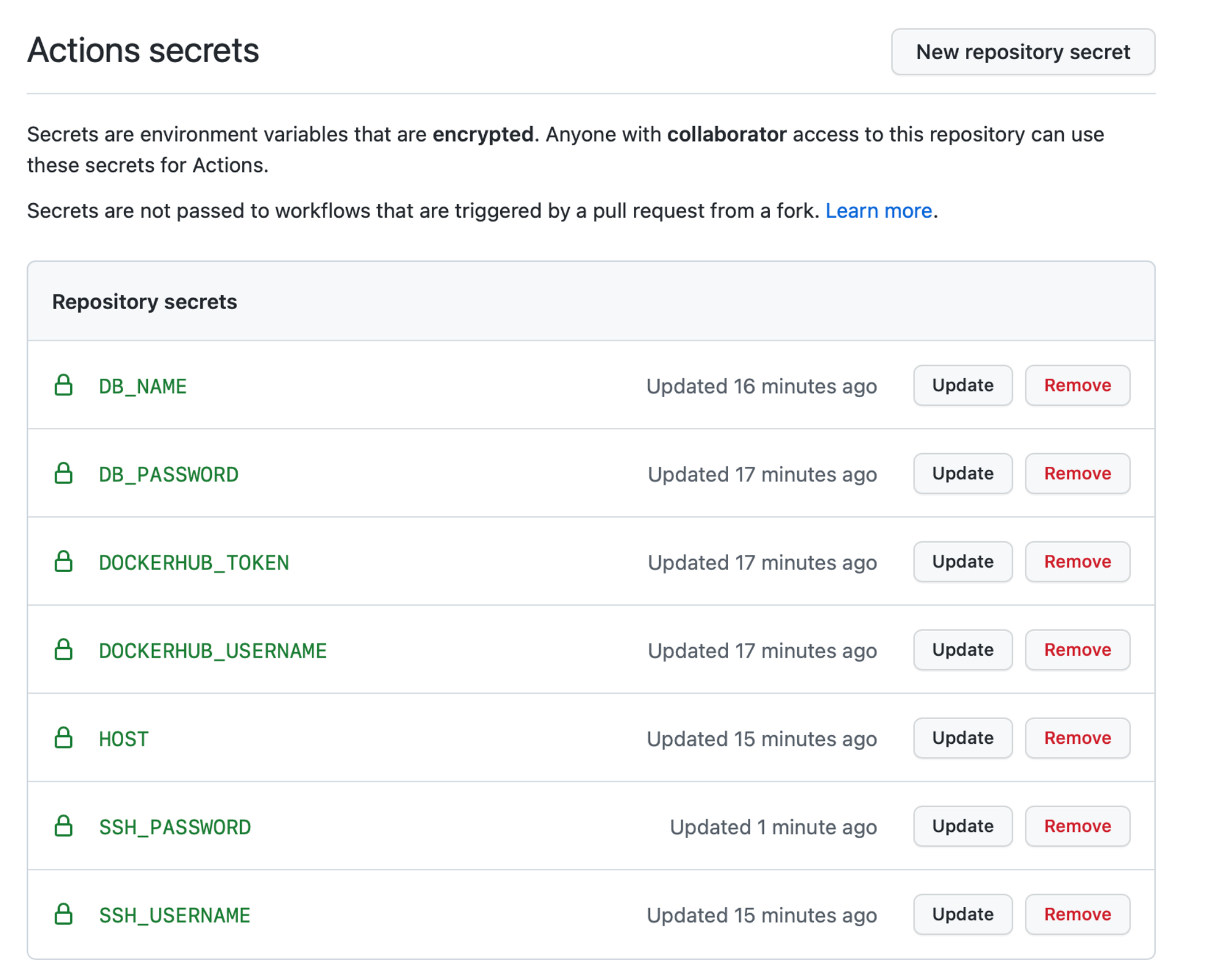Open the Learn more link
This screenshot has height=976, width=1232.
pos(878,211)
